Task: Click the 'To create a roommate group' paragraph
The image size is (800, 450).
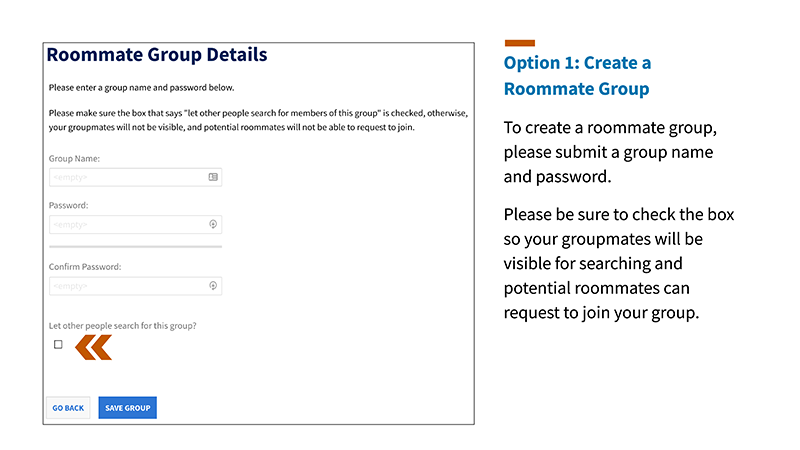Action: pyautogui.click(x=610, y=154)
